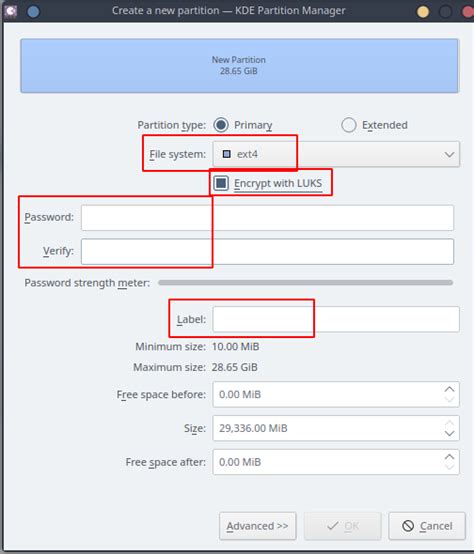Image resolution: width=474 pixels, height=554 pixels.
Task: Increase Free space after with up arrow
Action: pyautogui.click(x=449, y=457)
